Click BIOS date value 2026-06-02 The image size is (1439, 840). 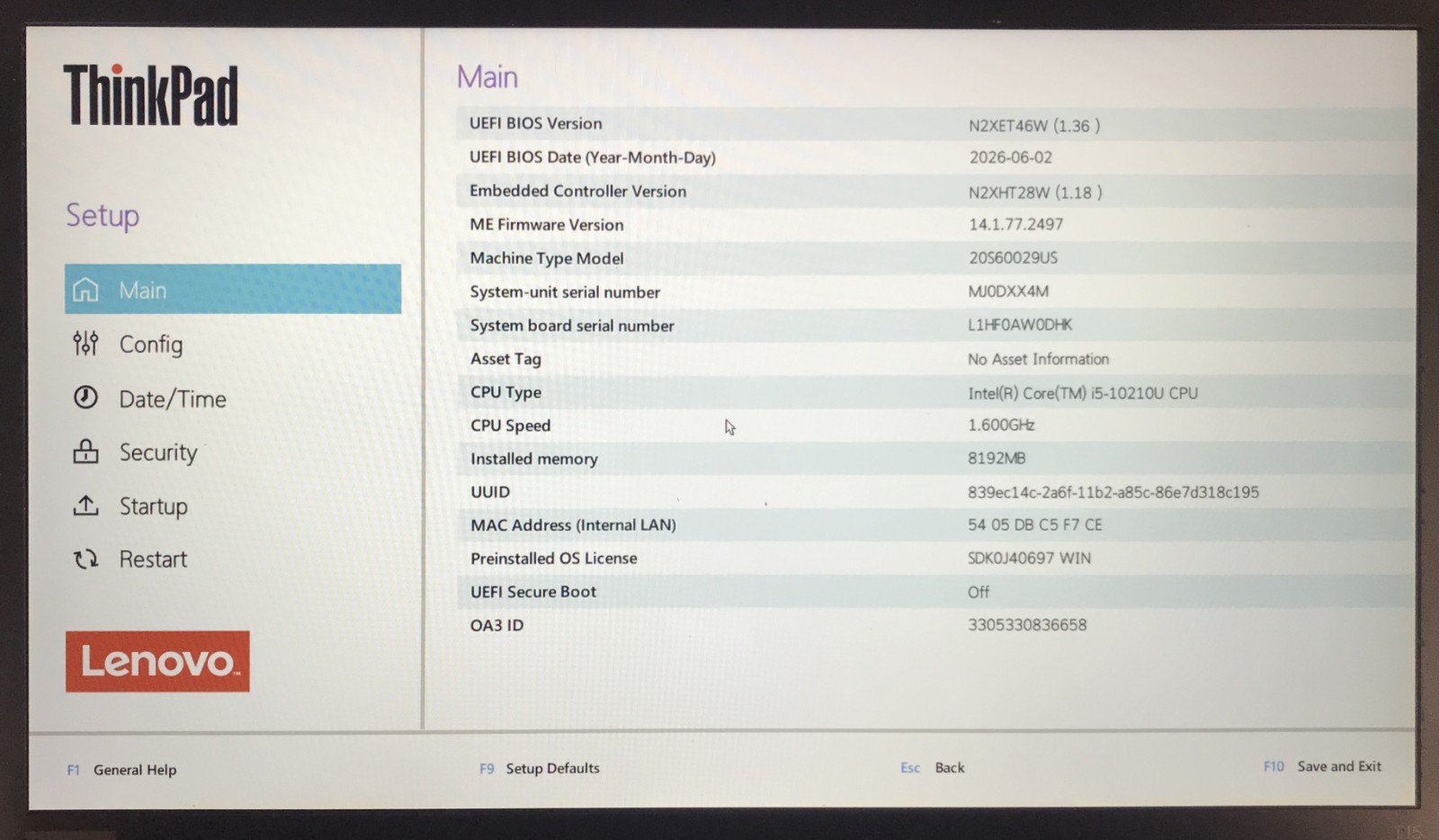tap(1010, 157)
